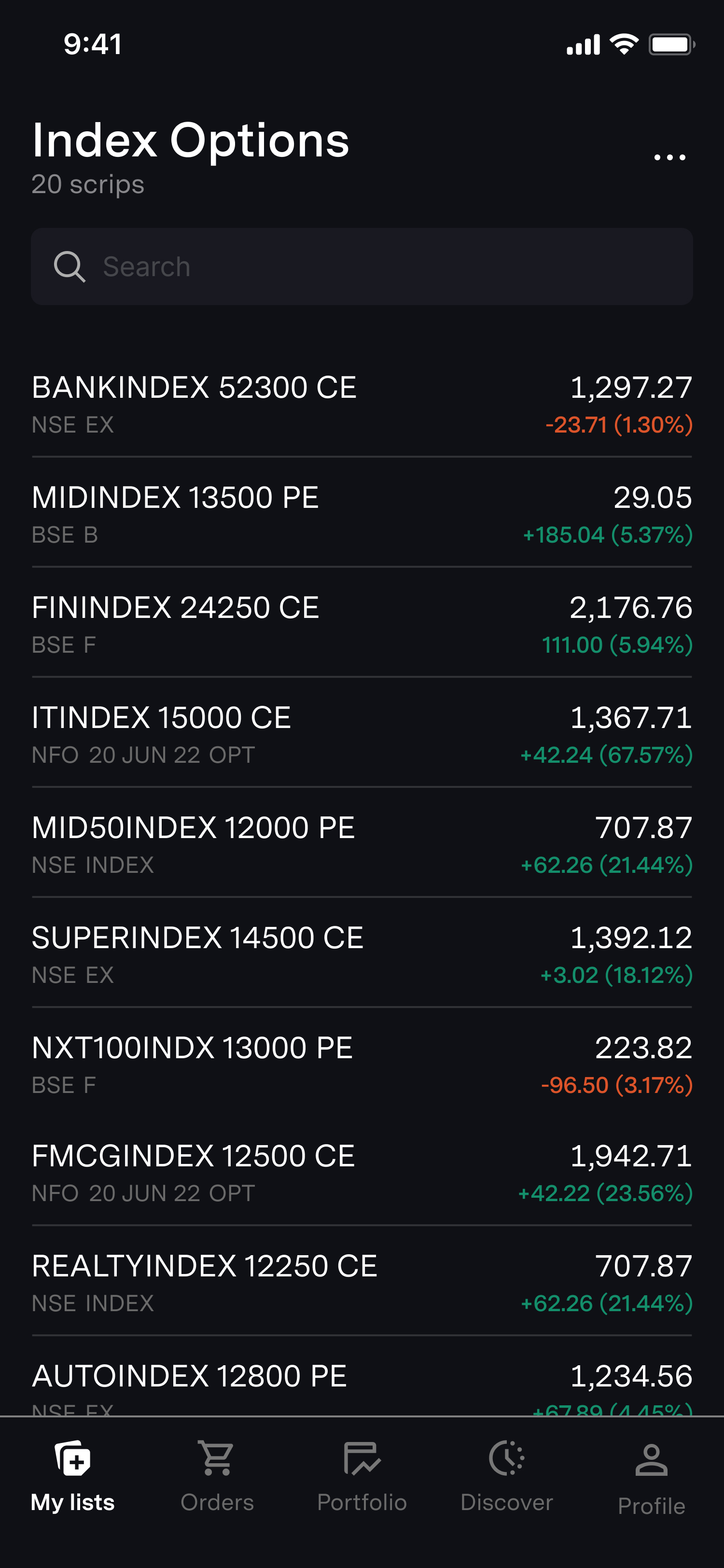Switch to the Orders tab label
This screenshot has height=1568, width=724.
pos(217,1502)
